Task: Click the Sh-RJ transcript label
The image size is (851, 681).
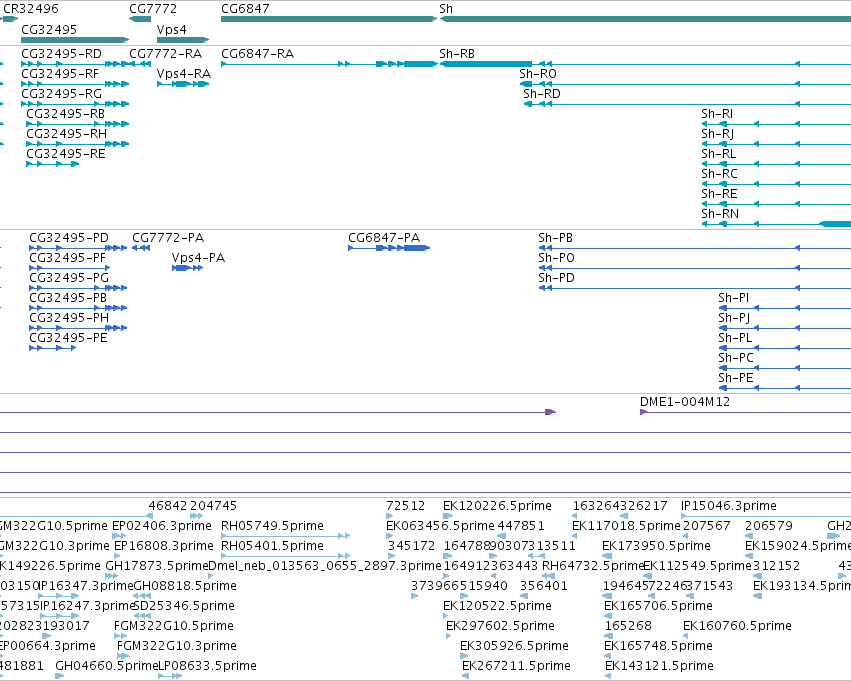Action: point(717,133)
